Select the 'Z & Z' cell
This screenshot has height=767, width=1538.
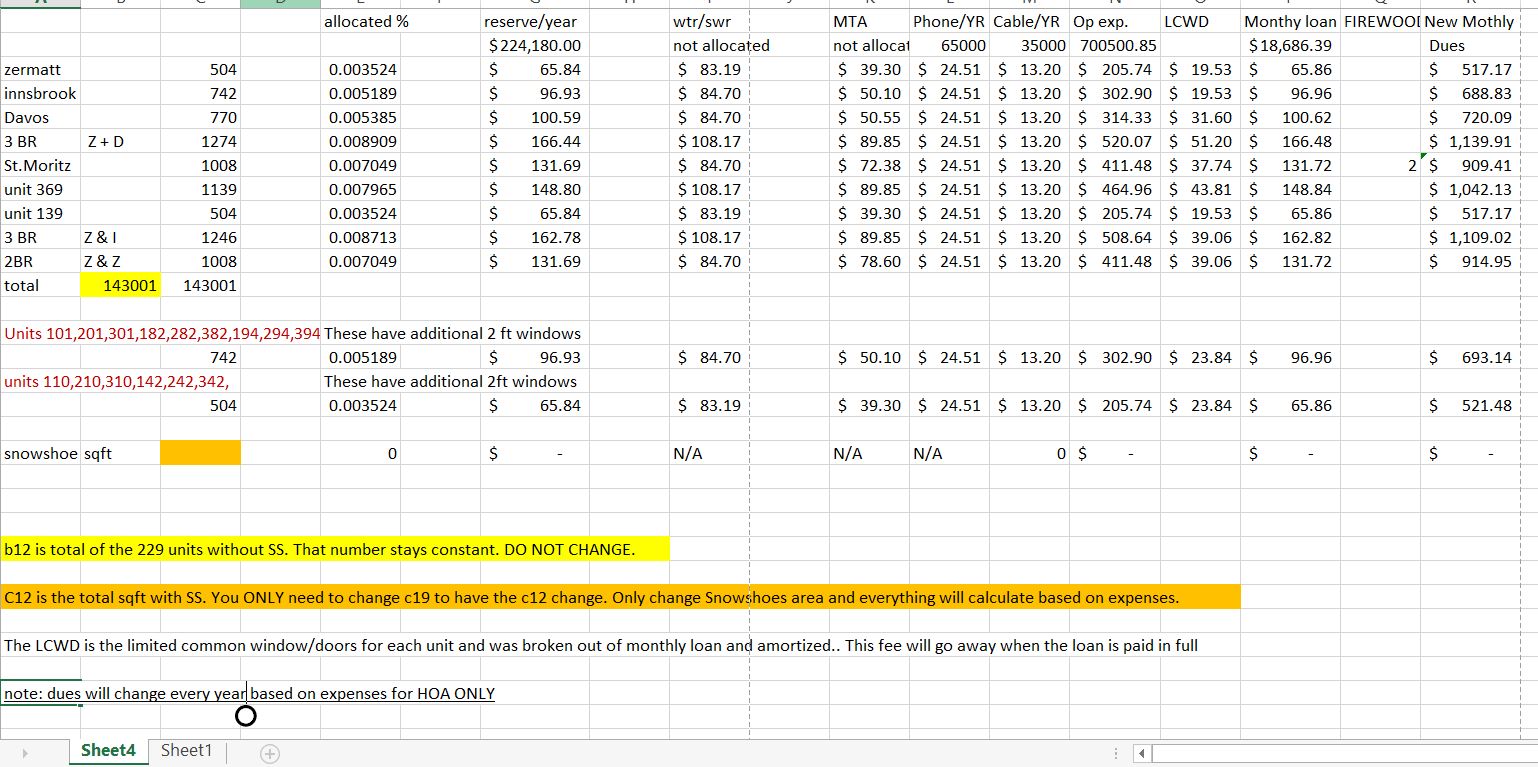coord(121,262)
